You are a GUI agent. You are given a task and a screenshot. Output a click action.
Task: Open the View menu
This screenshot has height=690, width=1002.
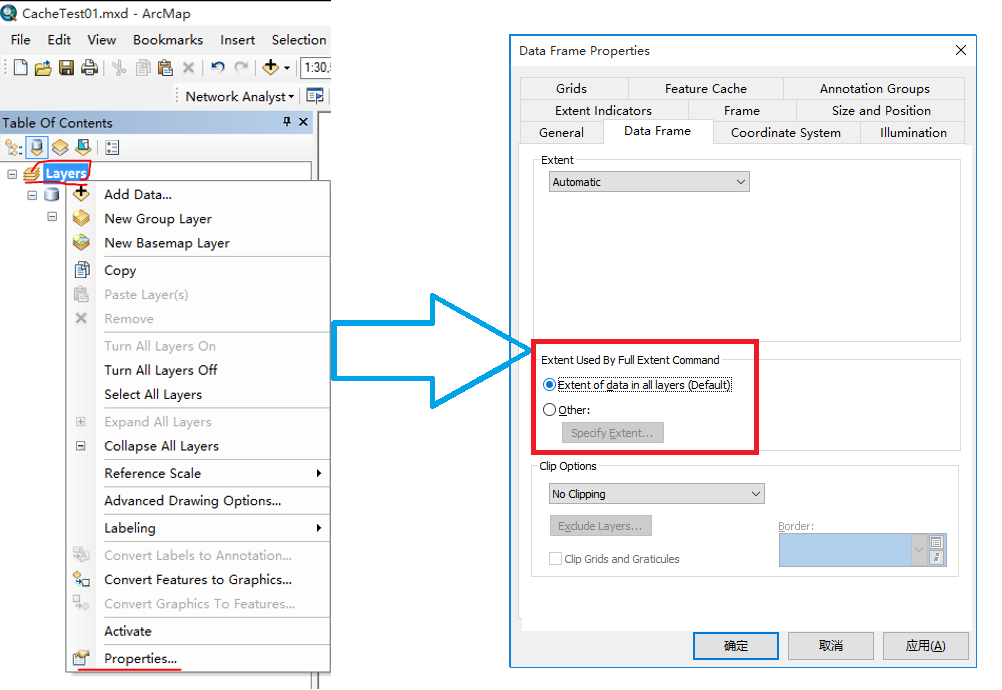[x=102, y=40]
